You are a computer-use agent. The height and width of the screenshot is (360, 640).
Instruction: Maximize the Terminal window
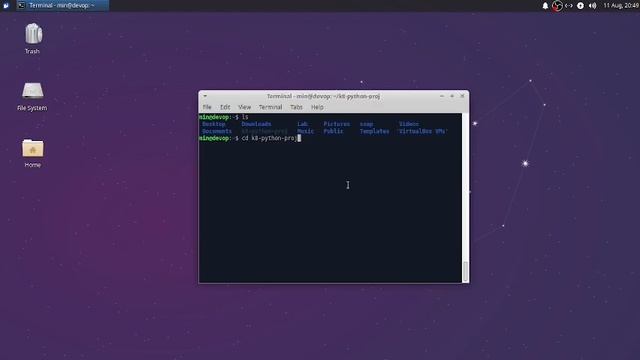(452, 96)
